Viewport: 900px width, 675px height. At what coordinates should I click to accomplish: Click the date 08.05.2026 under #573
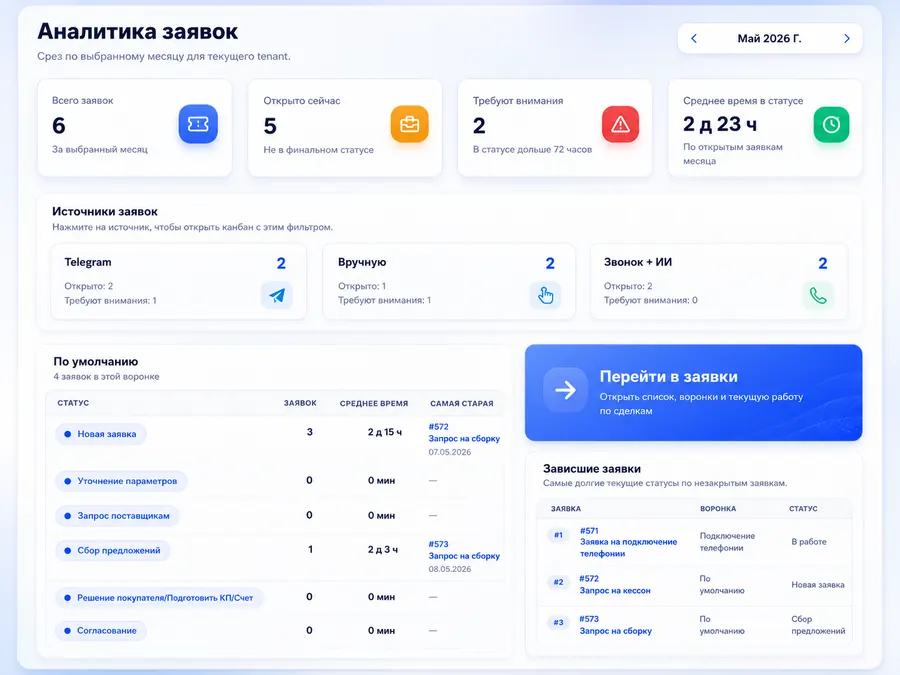pos(449,569)
